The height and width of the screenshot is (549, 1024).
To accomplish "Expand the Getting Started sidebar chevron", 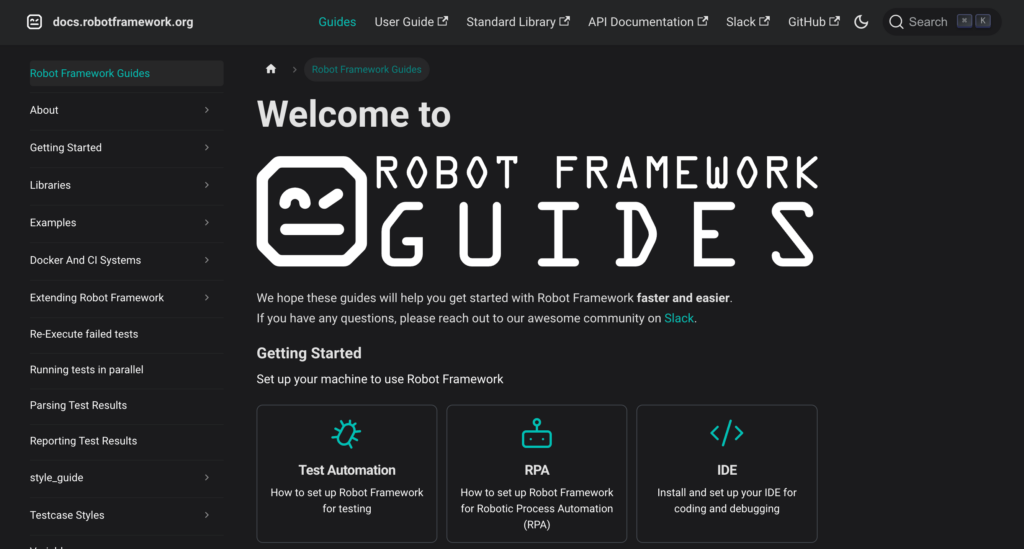I will (206, 148).
